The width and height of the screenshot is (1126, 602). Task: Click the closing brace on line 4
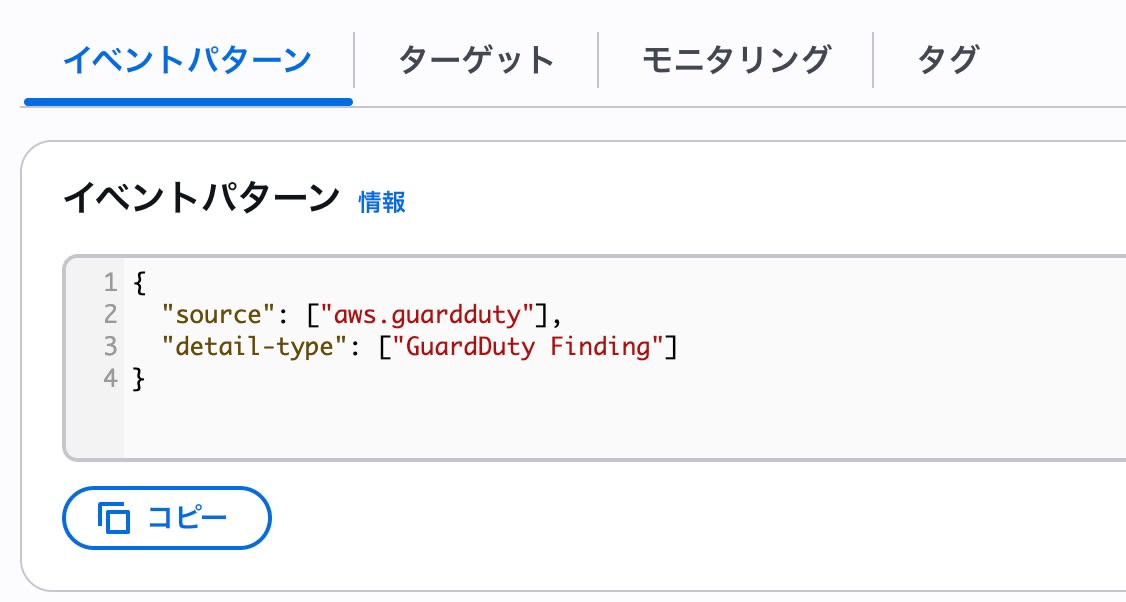tap(139, 378)
